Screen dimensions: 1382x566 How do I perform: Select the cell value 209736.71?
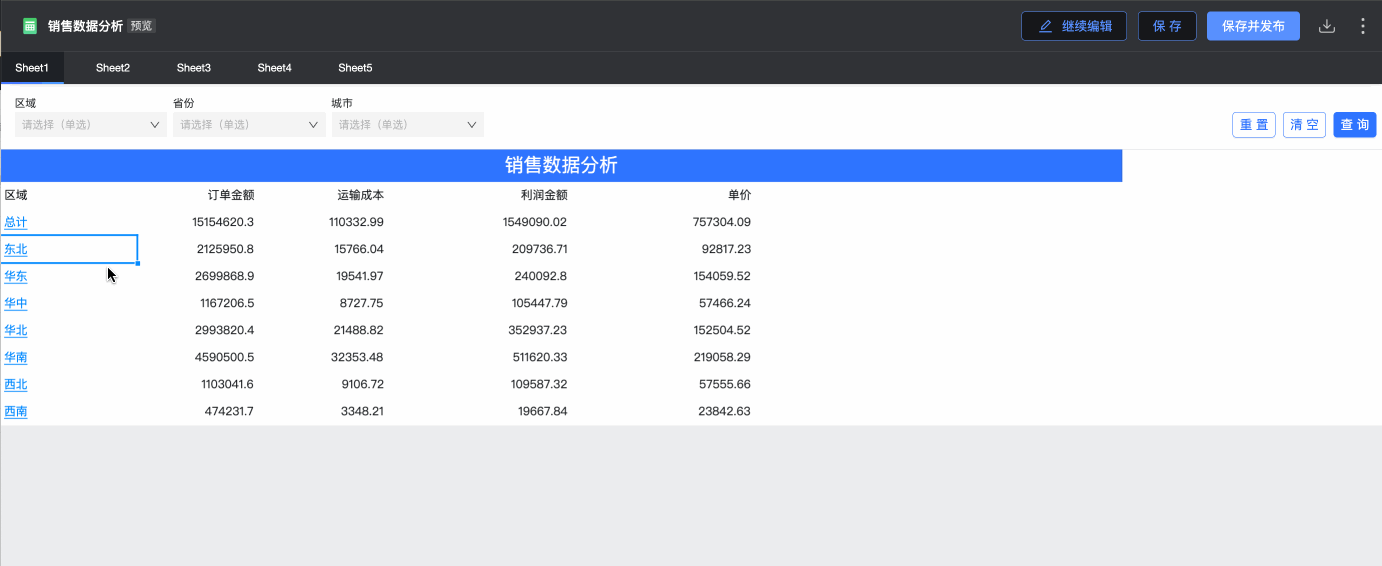[539, 249]
